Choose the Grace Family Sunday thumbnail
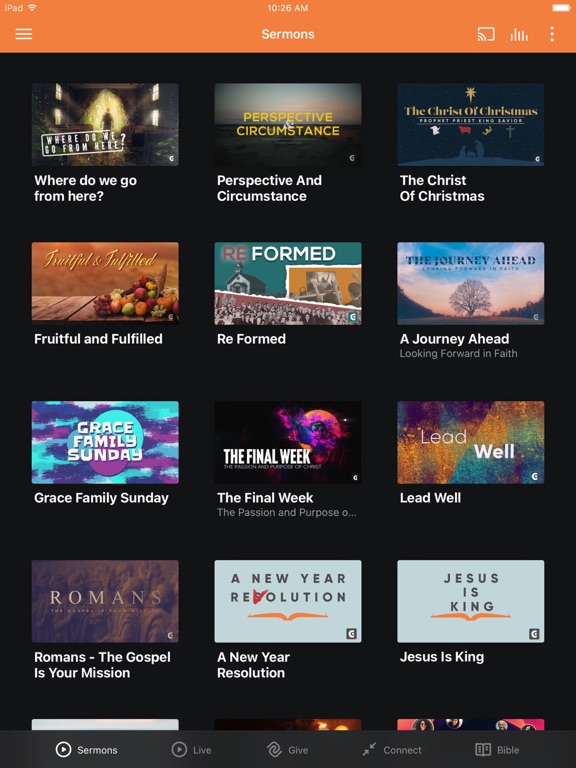This screenshot has width=576, height=768. (105, 442)
